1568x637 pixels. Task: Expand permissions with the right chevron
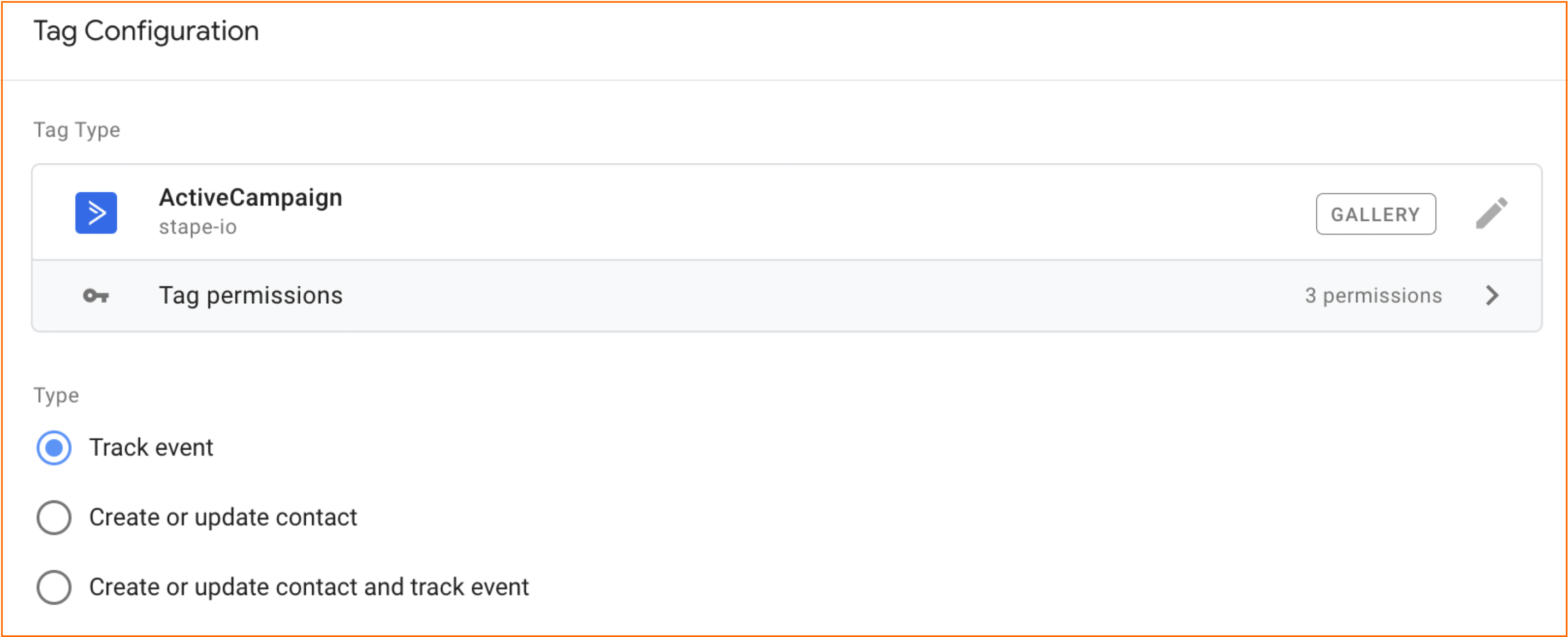[1492, 296]
